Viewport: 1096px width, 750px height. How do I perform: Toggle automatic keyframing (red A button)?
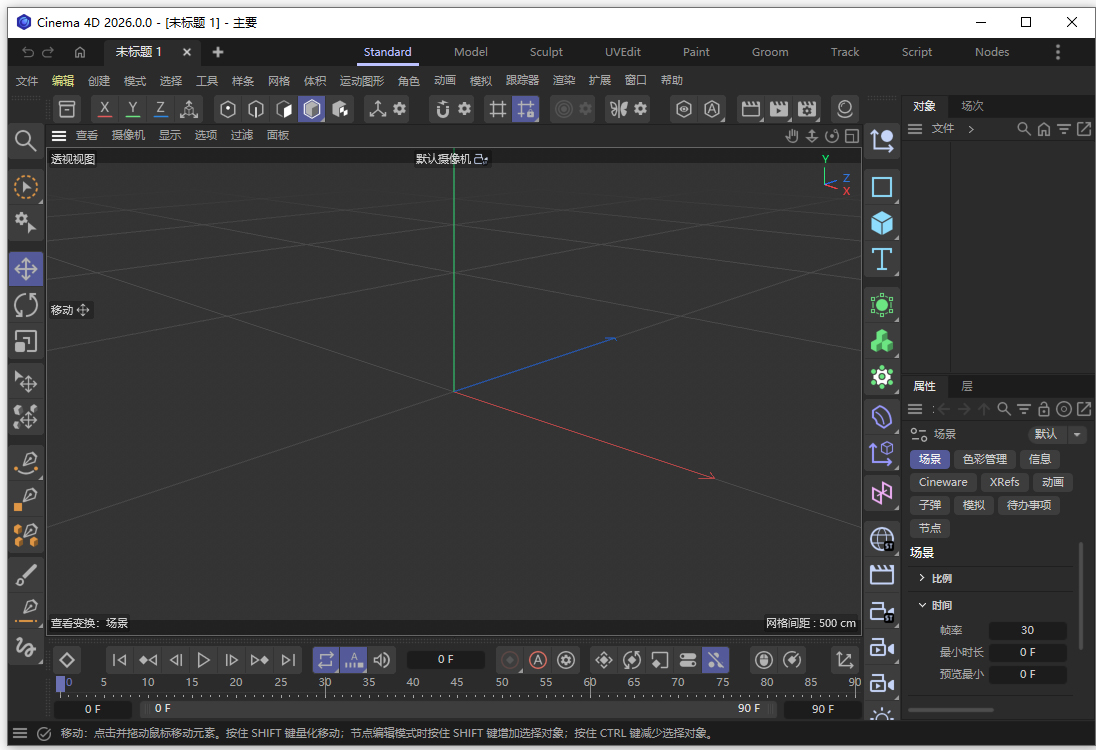(x=538, y=659)
